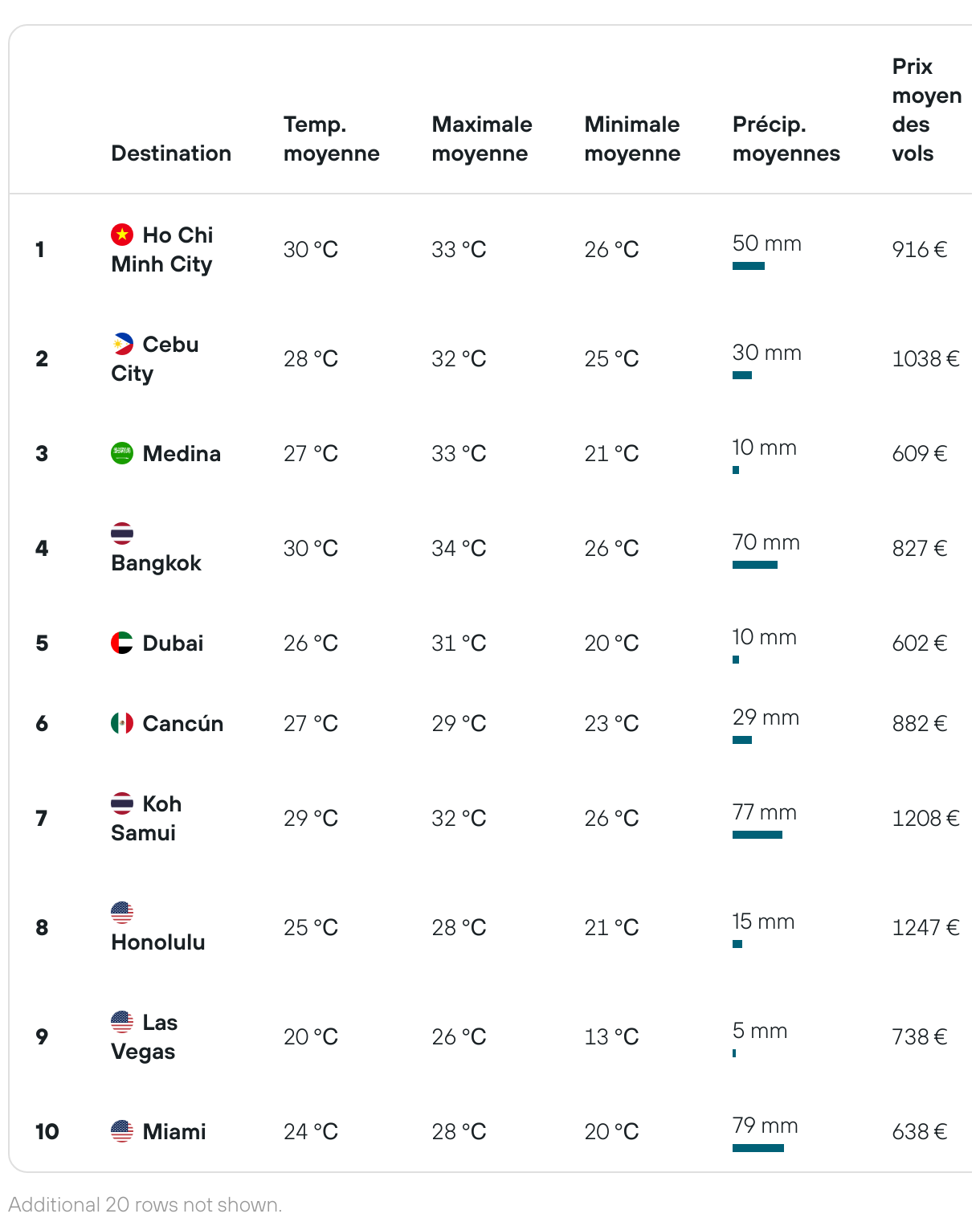Open the Las Vegas destination row
This screenshot has height=1226, width=980.
click(490, 1036)
